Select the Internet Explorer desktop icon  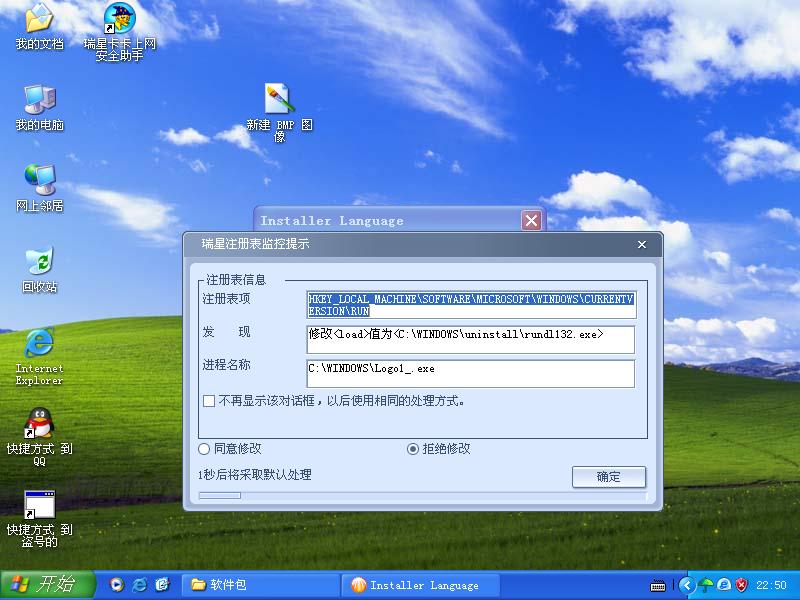click(x=39, y=357)
